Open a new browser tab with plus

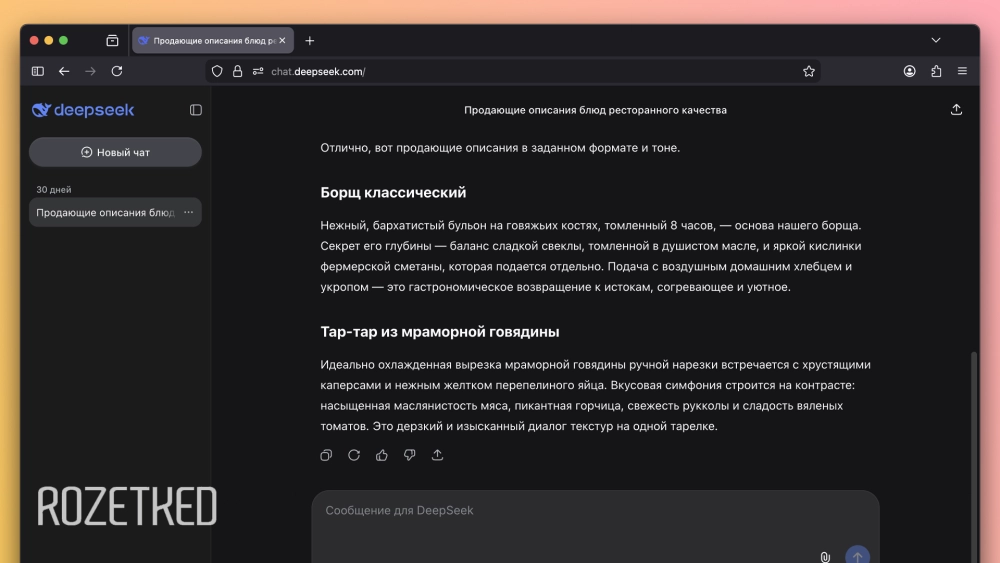coord(310,41)
